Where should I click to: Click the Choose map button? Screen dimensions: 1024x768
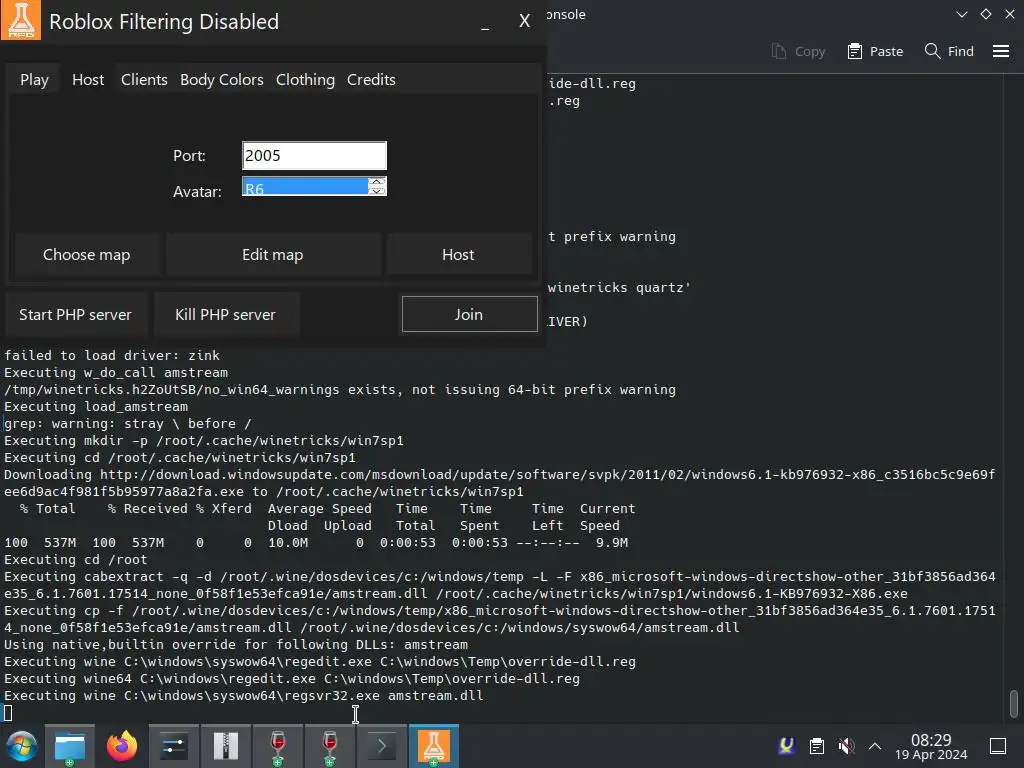[86, 255]
